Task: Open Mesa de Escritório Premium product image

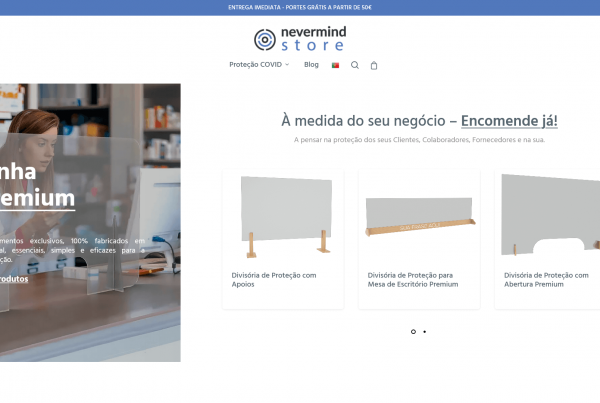Action: pyautogui.click(x=419, y=217)
